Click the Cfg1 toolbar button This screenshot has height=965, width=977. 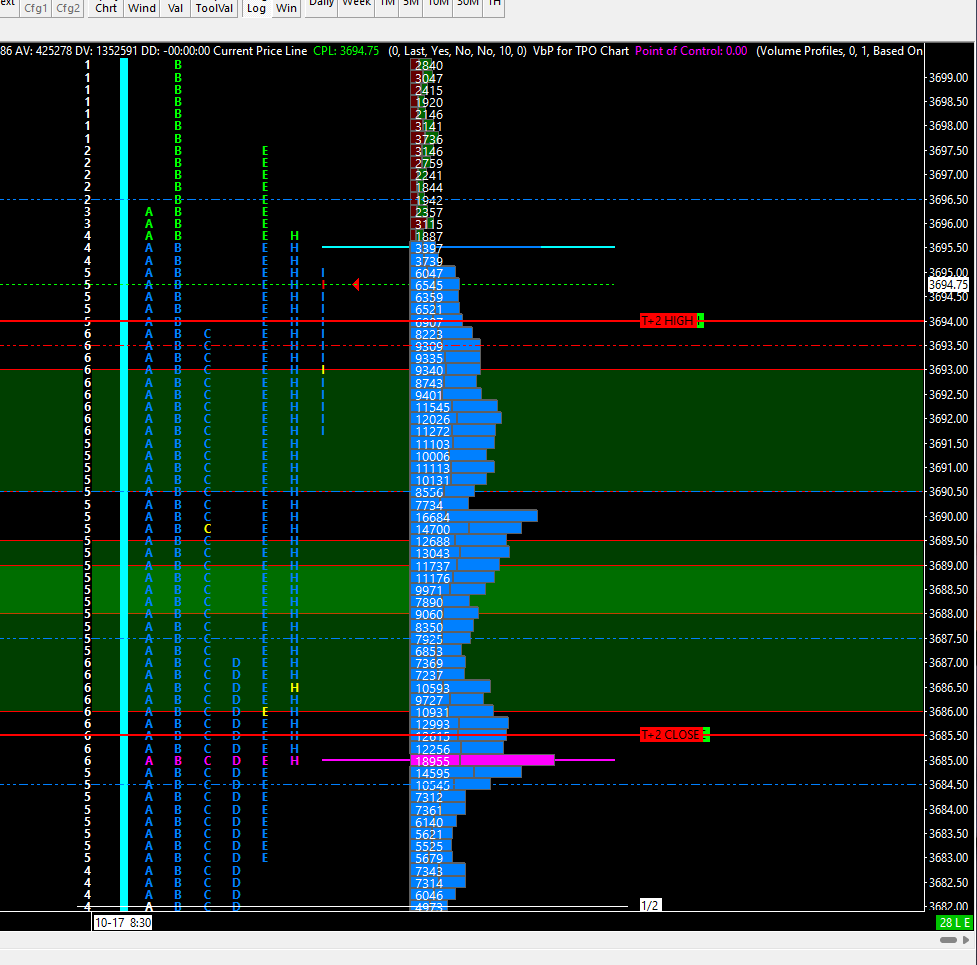tap(36, 8)
